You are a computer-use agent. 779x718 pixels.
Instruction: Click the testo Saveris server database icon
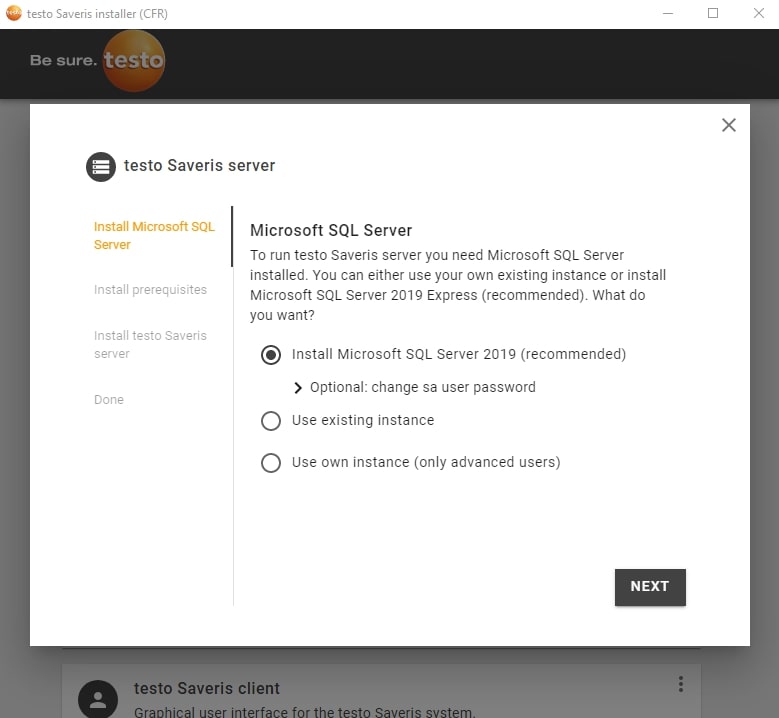(x=101, y=166)
